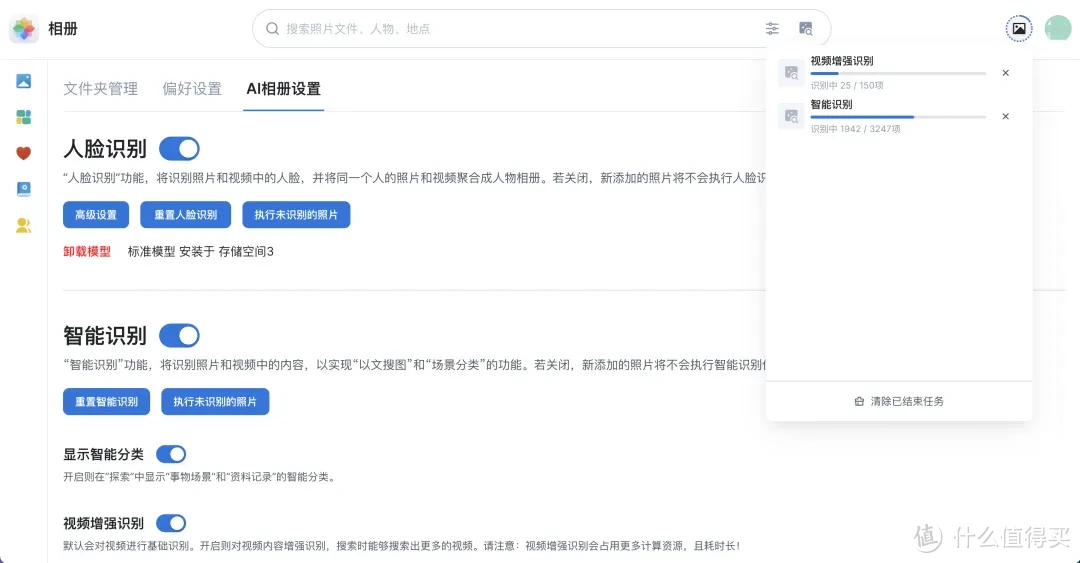Open the people icon in sidebar
The width and height of the screenshot is (1080, 563).
click(23, 225)
